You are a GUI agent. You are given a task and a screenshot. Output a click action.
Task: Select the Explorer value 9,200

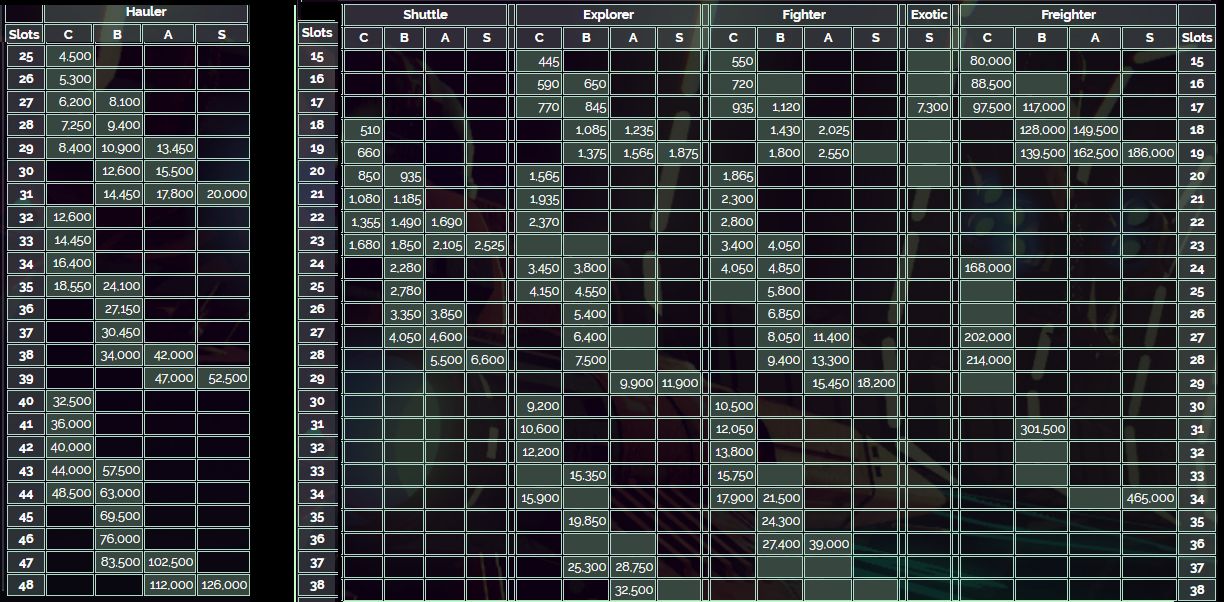click(539, 406)
